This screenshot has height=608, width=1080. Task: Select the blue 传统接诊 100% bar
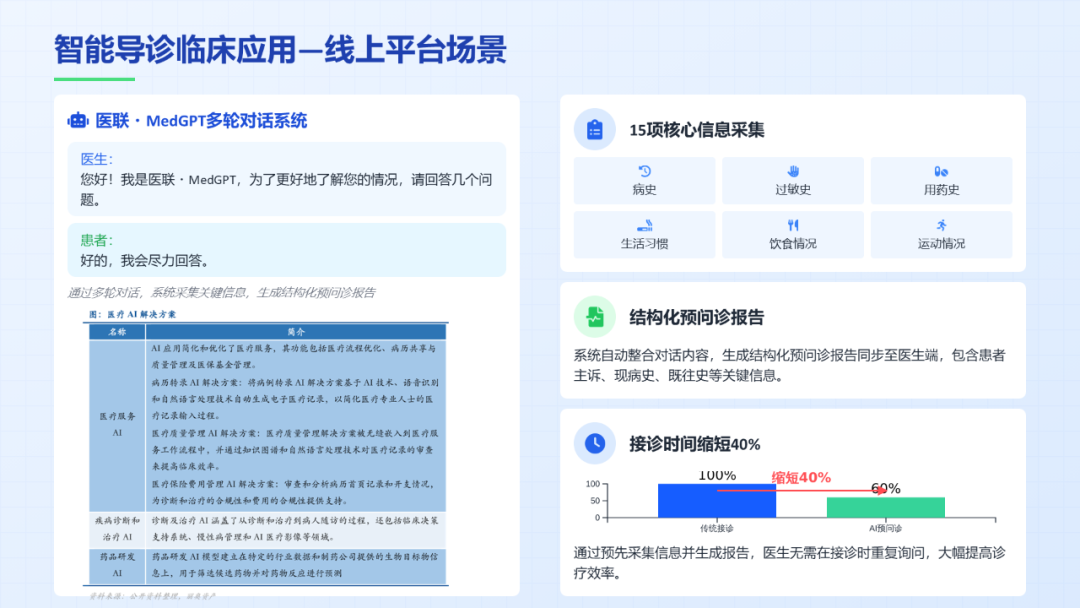click(718, 500)
